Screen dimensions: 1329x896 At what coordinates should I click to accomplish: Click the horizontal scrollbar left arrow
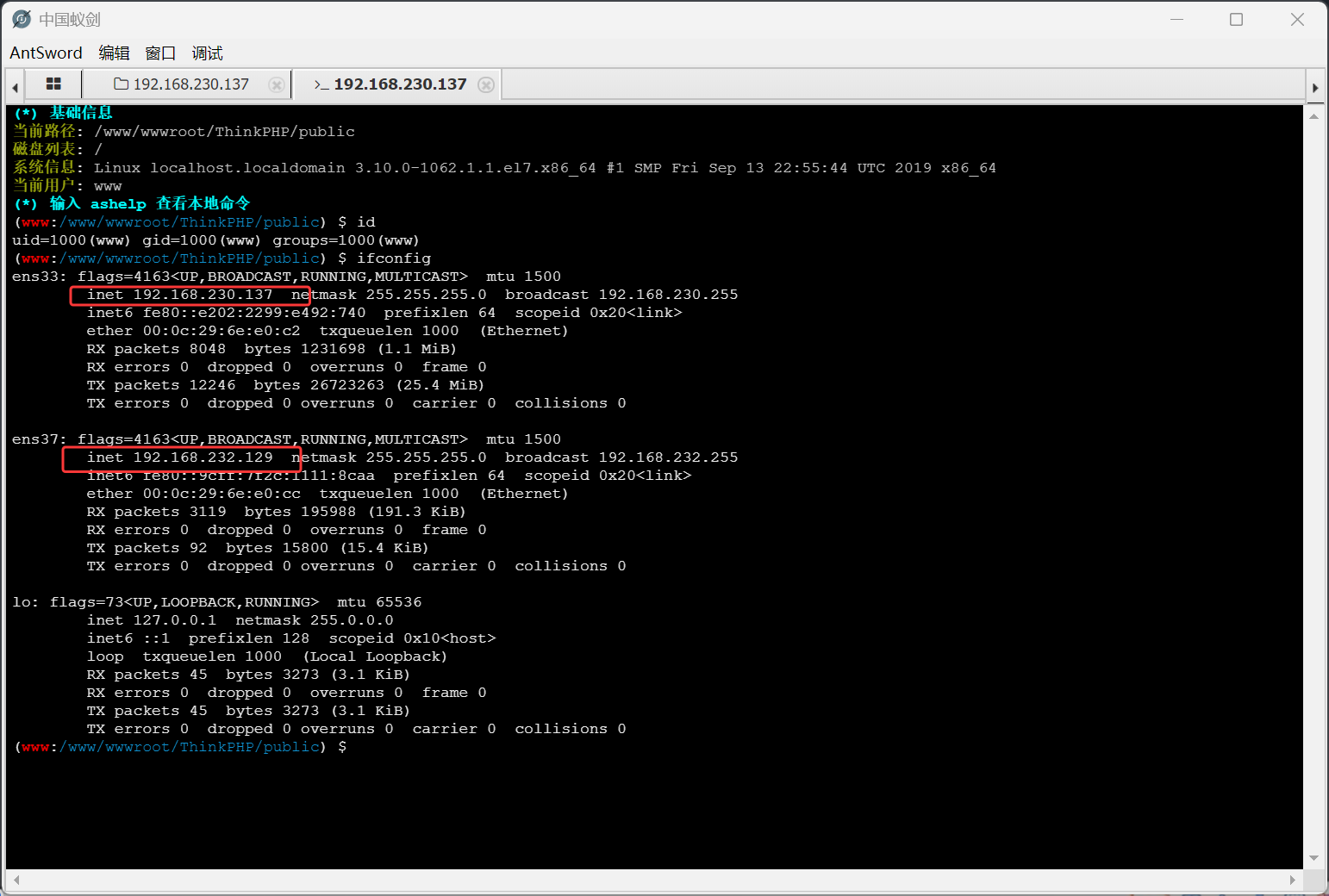click(16, 880)
